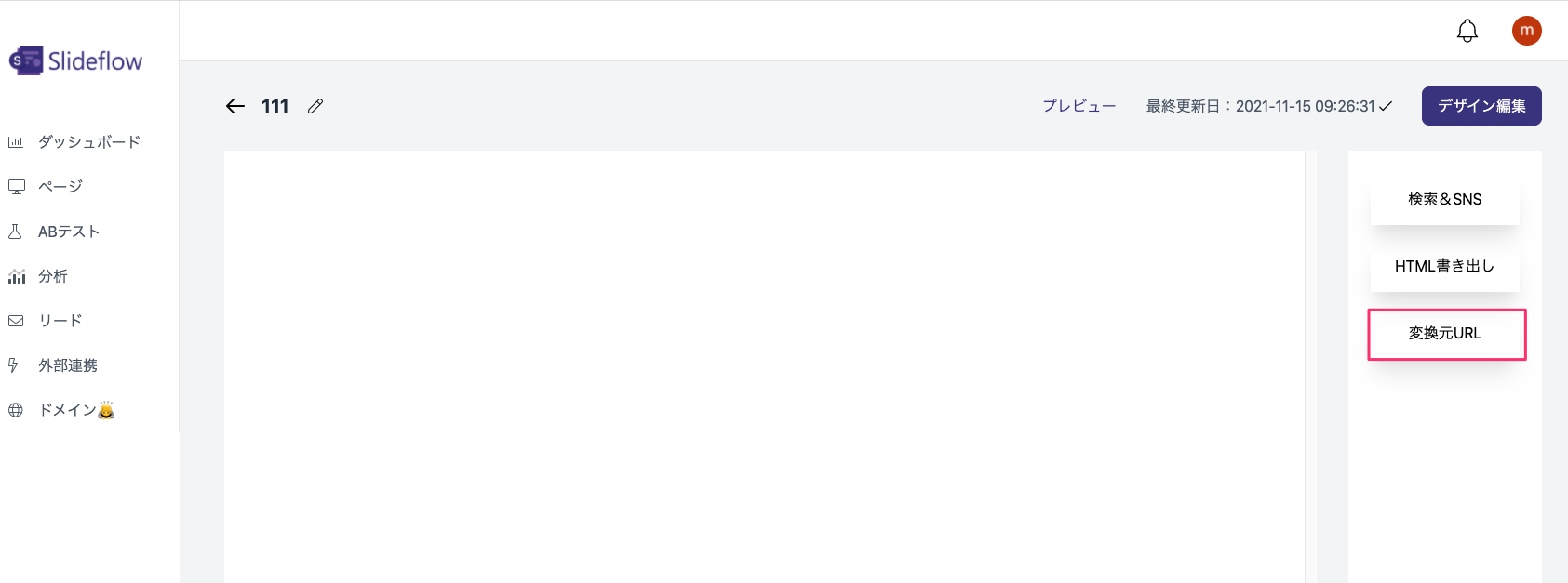Select the ABテスト flask icon
The image size is (1568, 583).
[x=14, y=231]
